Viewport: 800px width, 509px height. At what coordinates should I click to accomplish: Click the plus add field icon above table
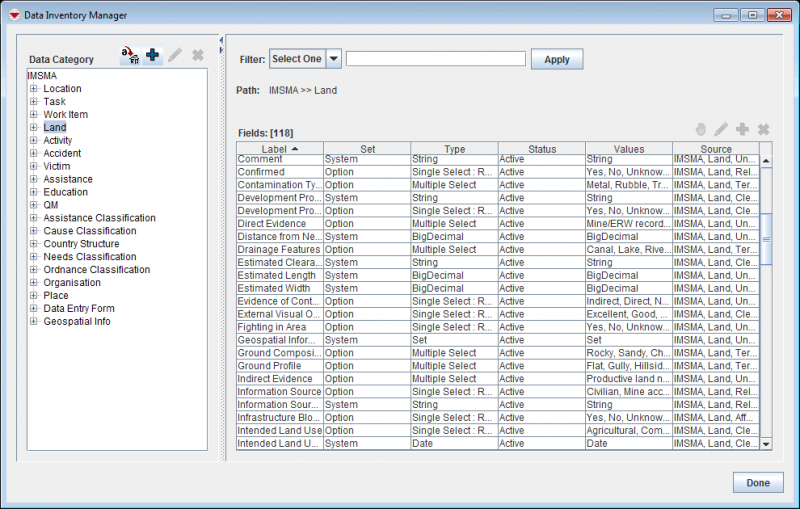click(x=742, y=130)
